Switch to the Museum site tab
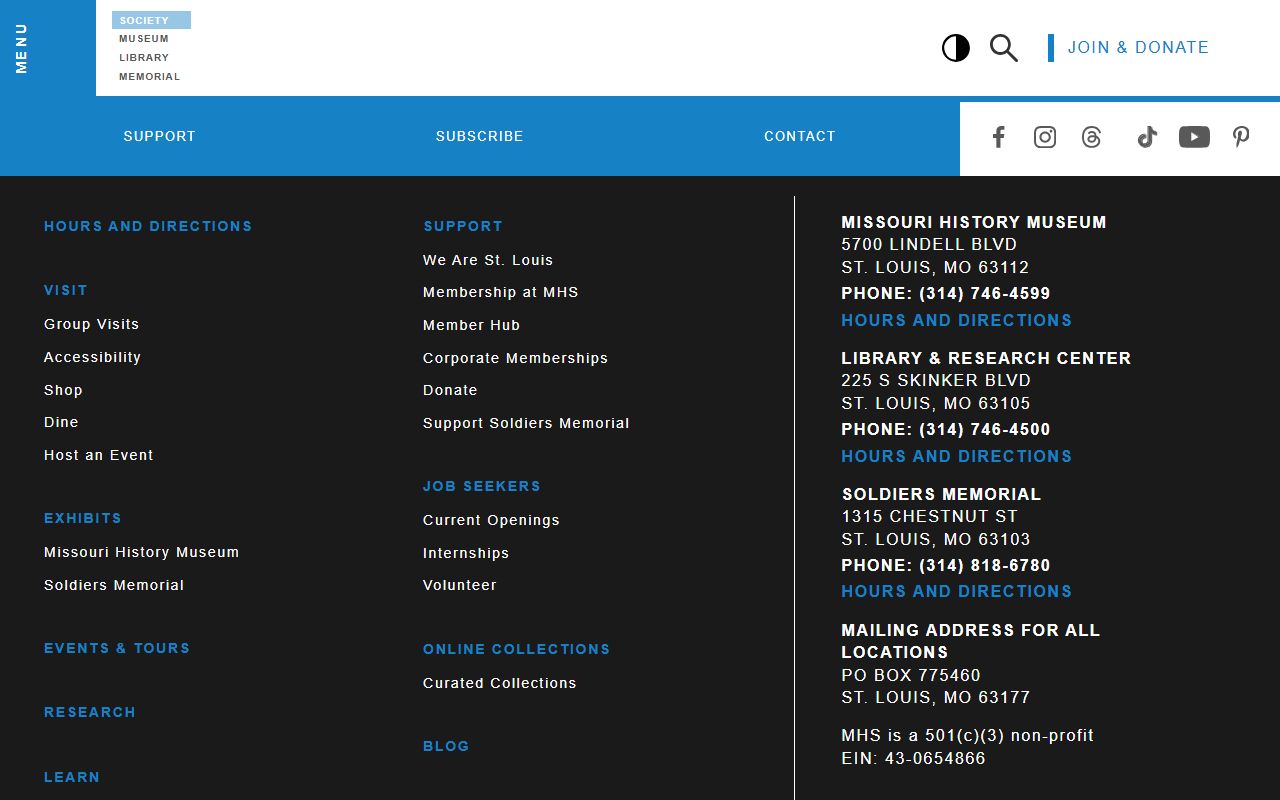Image resolution: width=1280 pixels, height=800 pixels. (144, 39)
